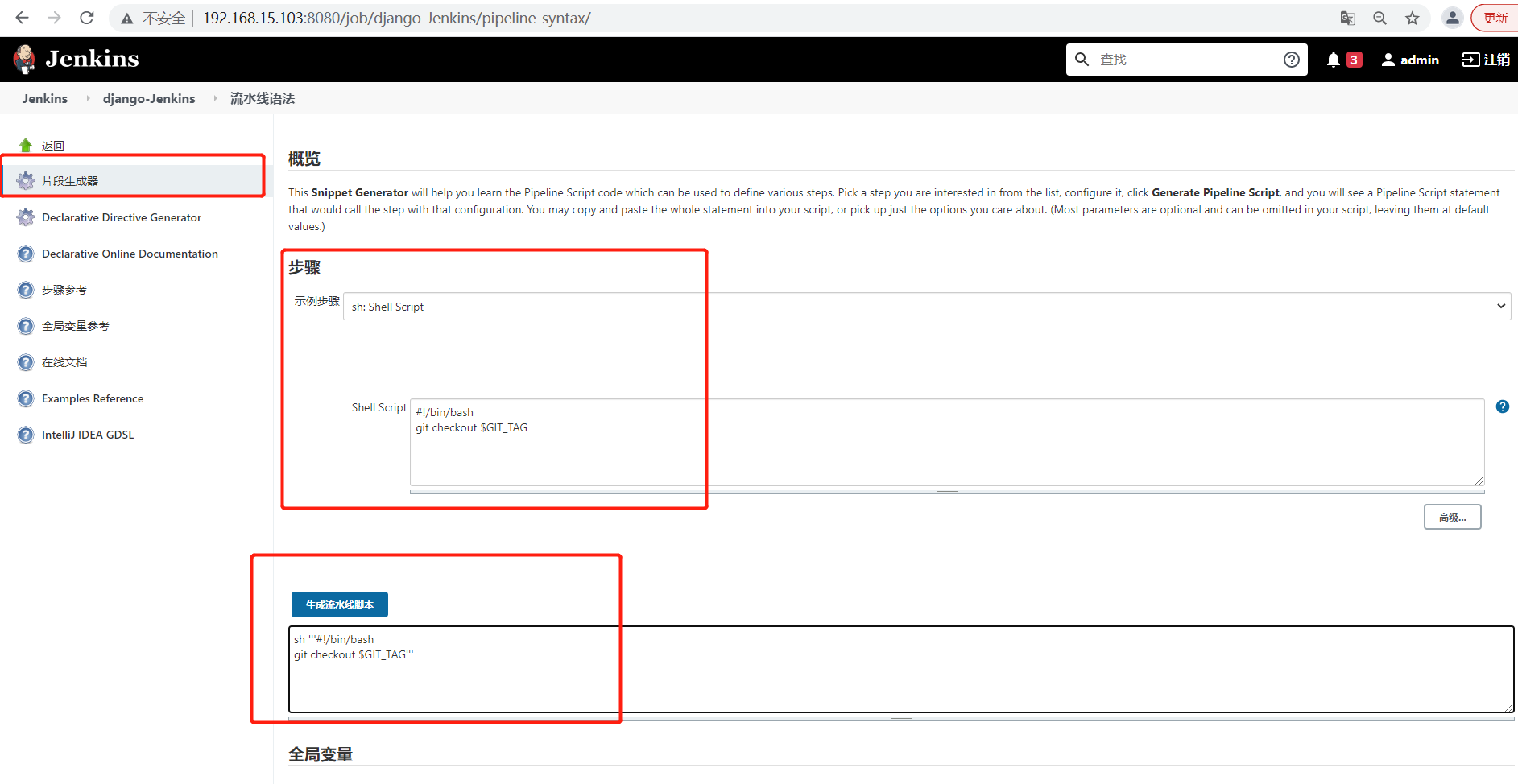Open Declarative Online Documentation in sidebar
This screenshot has height=784, width=1518.
[130, 254]
